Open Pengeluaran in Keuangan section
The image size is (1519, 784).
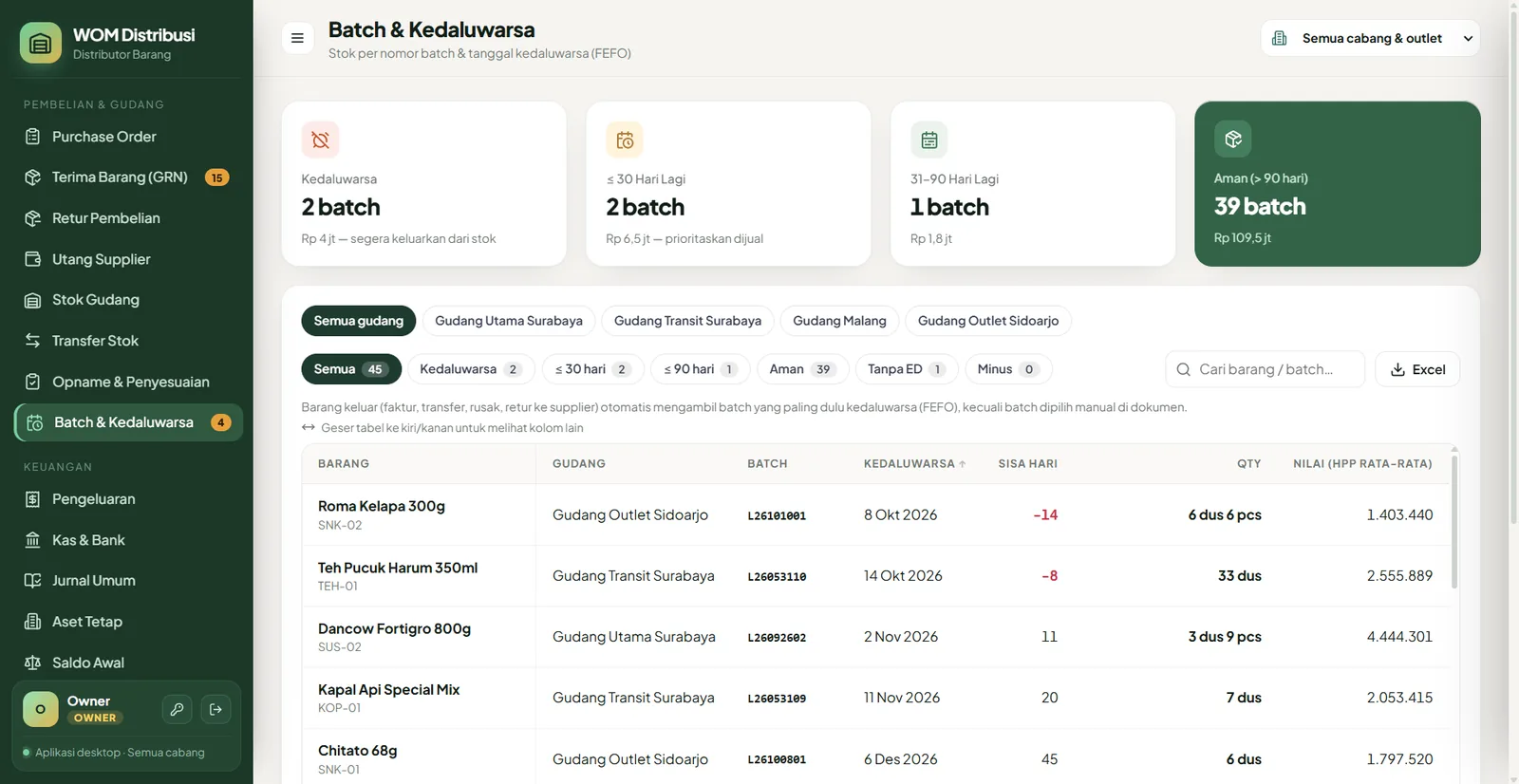point(128,499)
